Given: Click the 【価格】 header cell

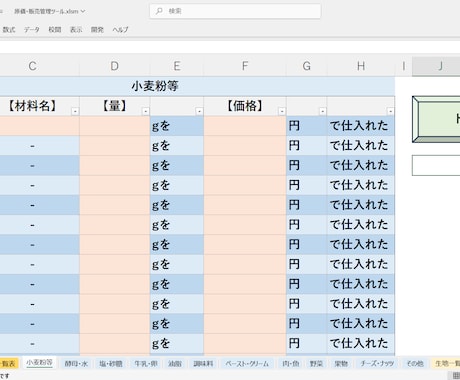Looking at the screenshot, I should click(245, 106).
